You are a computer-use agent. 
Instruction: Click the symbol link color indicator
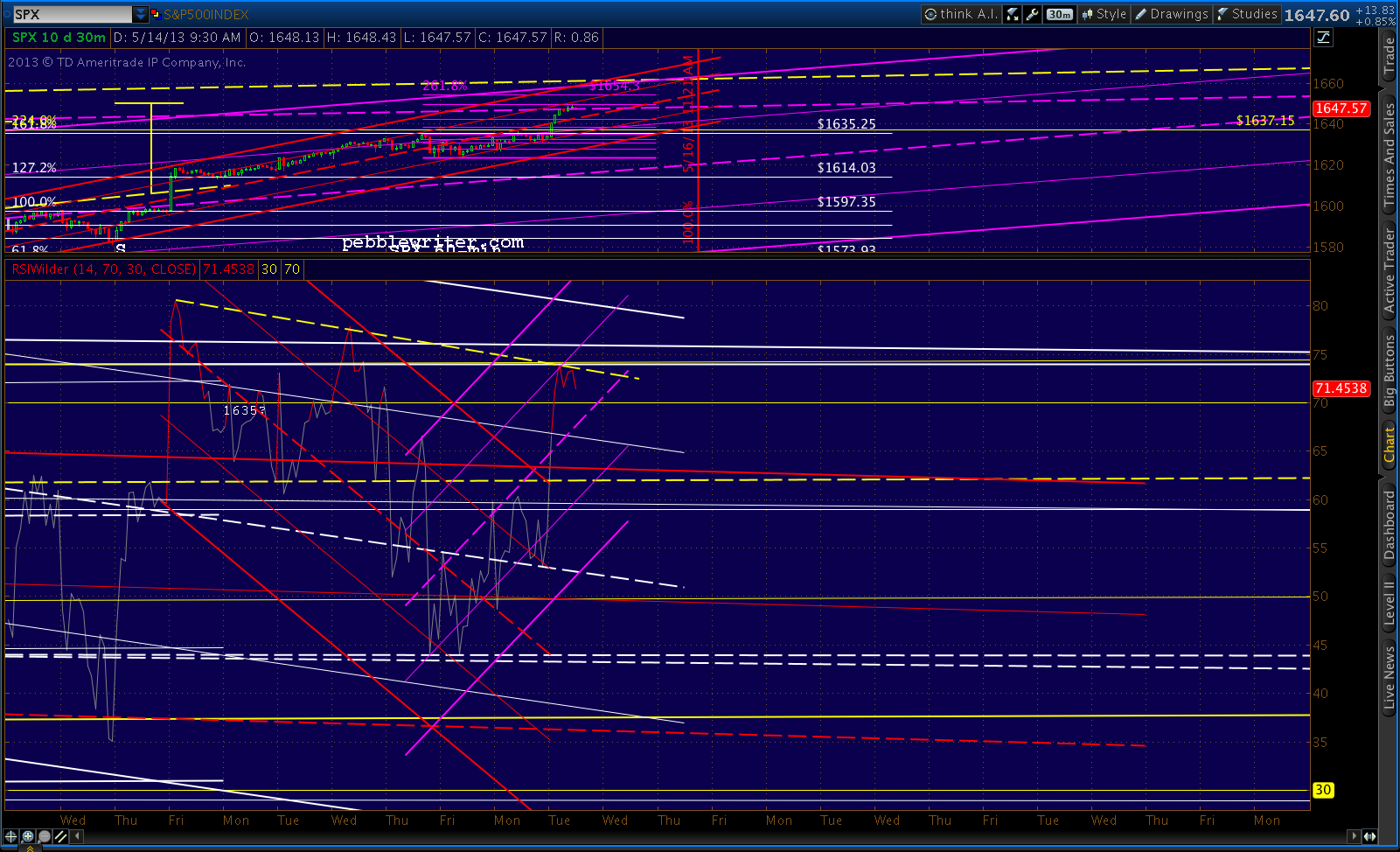point(155,14)
